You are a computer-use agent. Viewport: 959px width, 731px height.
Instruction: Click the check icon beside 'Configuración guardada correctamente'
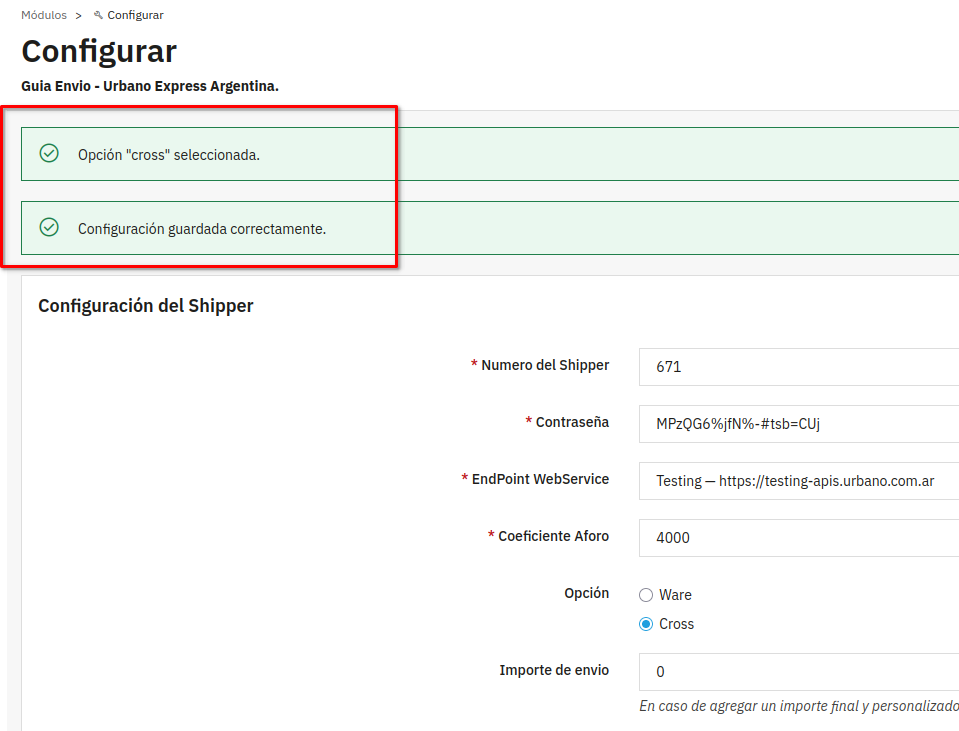tap(48, 228)
